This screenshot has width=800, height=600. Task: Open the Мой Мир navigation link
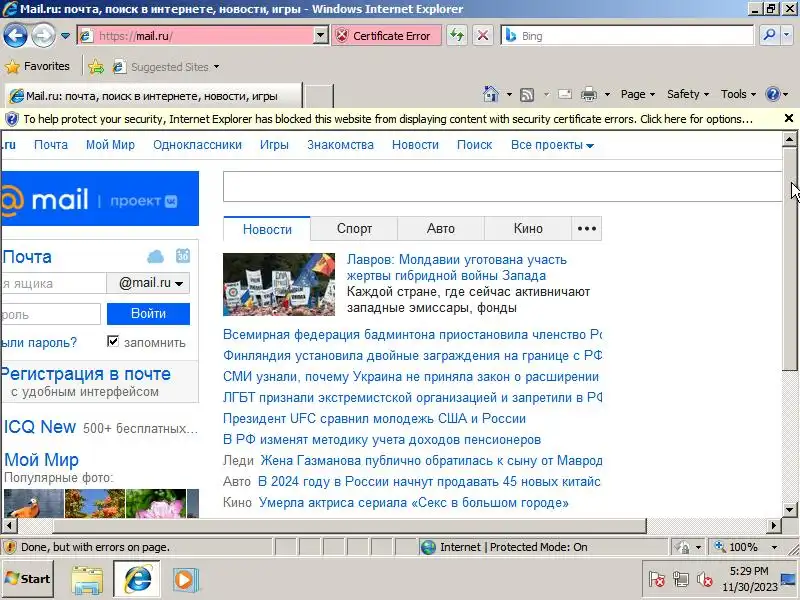pos(110,145)
